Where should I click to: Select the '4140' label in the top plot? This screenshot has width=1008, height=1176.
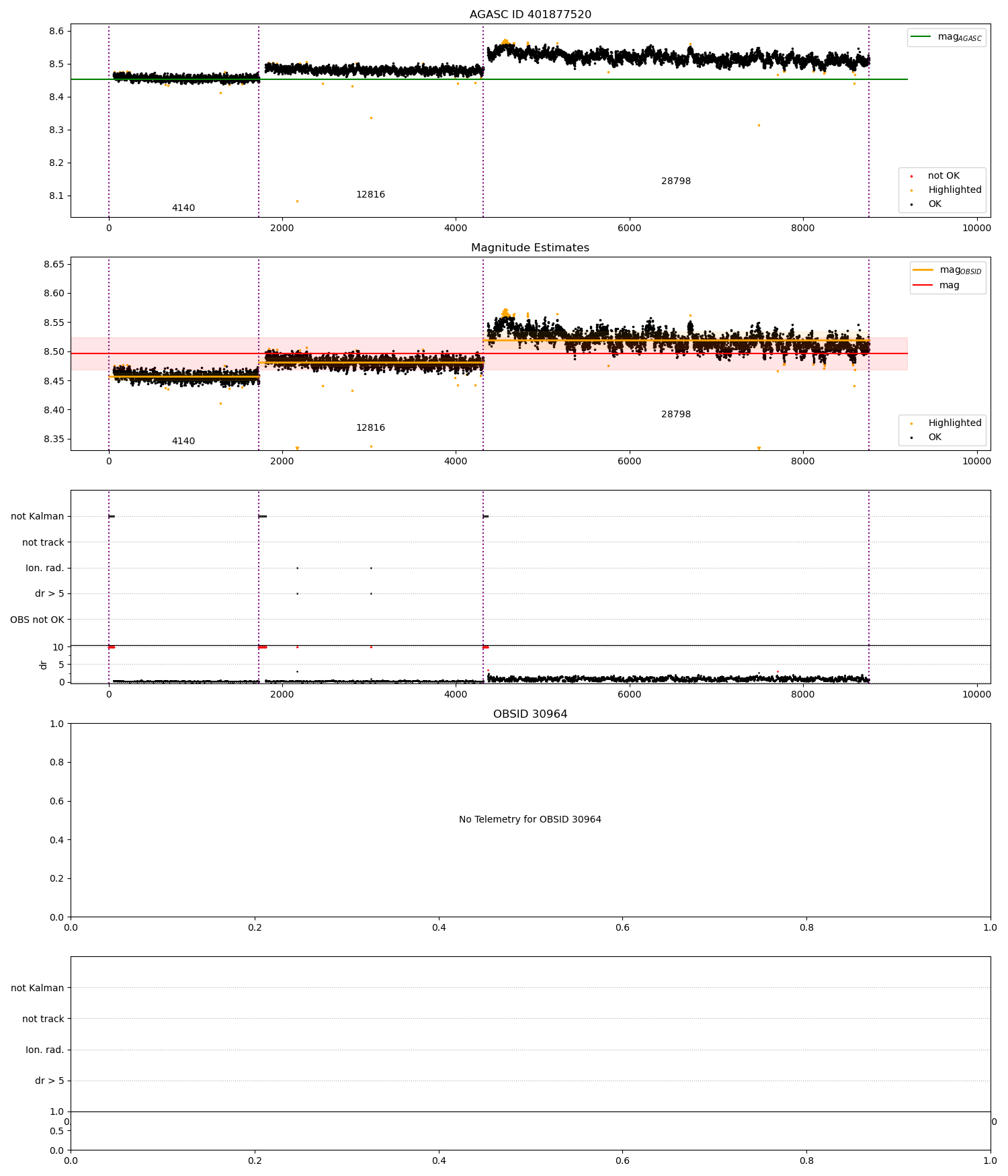pyautogui.click(x=183, y=208)
